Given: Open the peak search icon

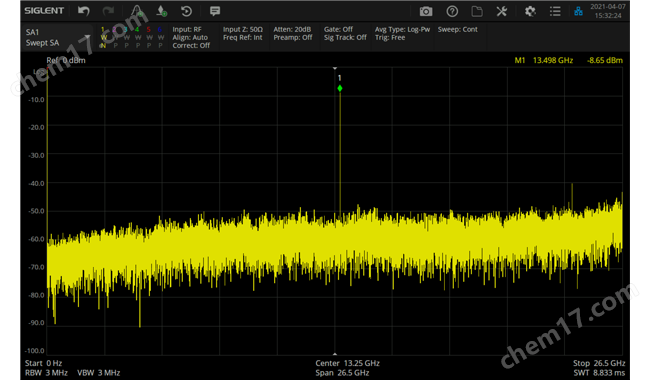Looking at the screenshot, I should (137, 11).
